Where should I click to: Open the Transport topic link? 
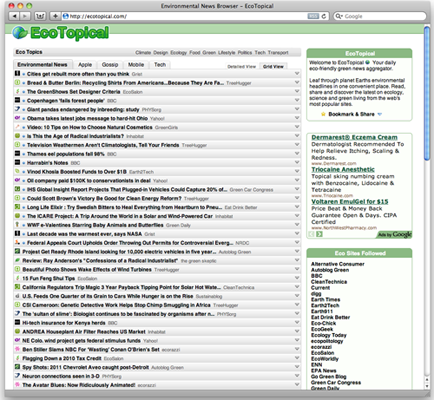coord(278,52)
